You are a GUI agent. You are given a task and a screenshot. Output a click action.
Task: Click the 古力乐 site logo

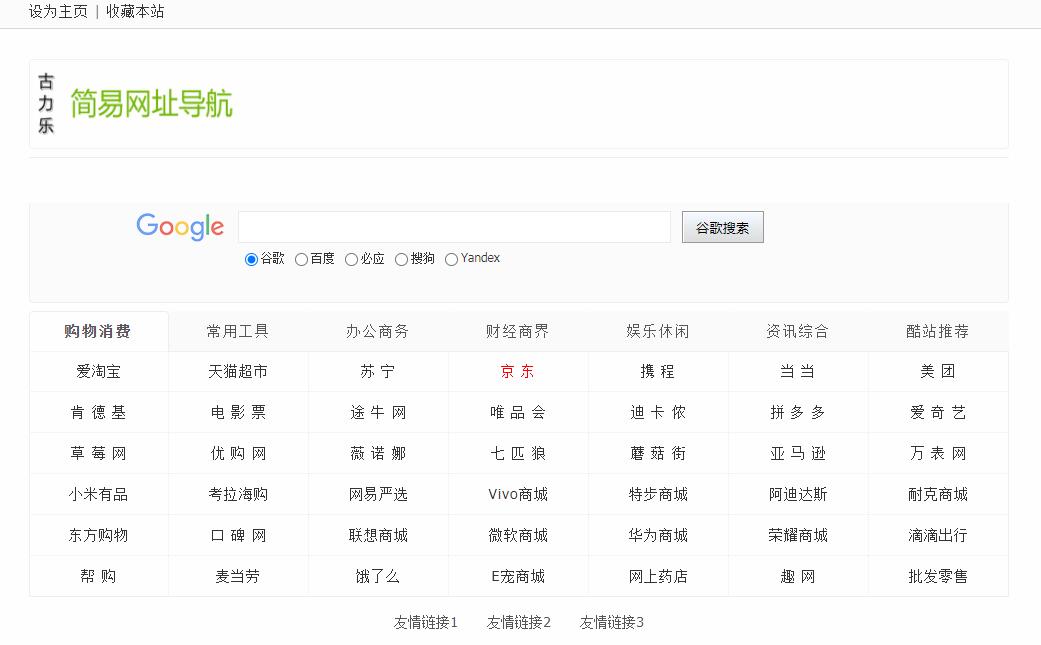[x=45, y=104]
